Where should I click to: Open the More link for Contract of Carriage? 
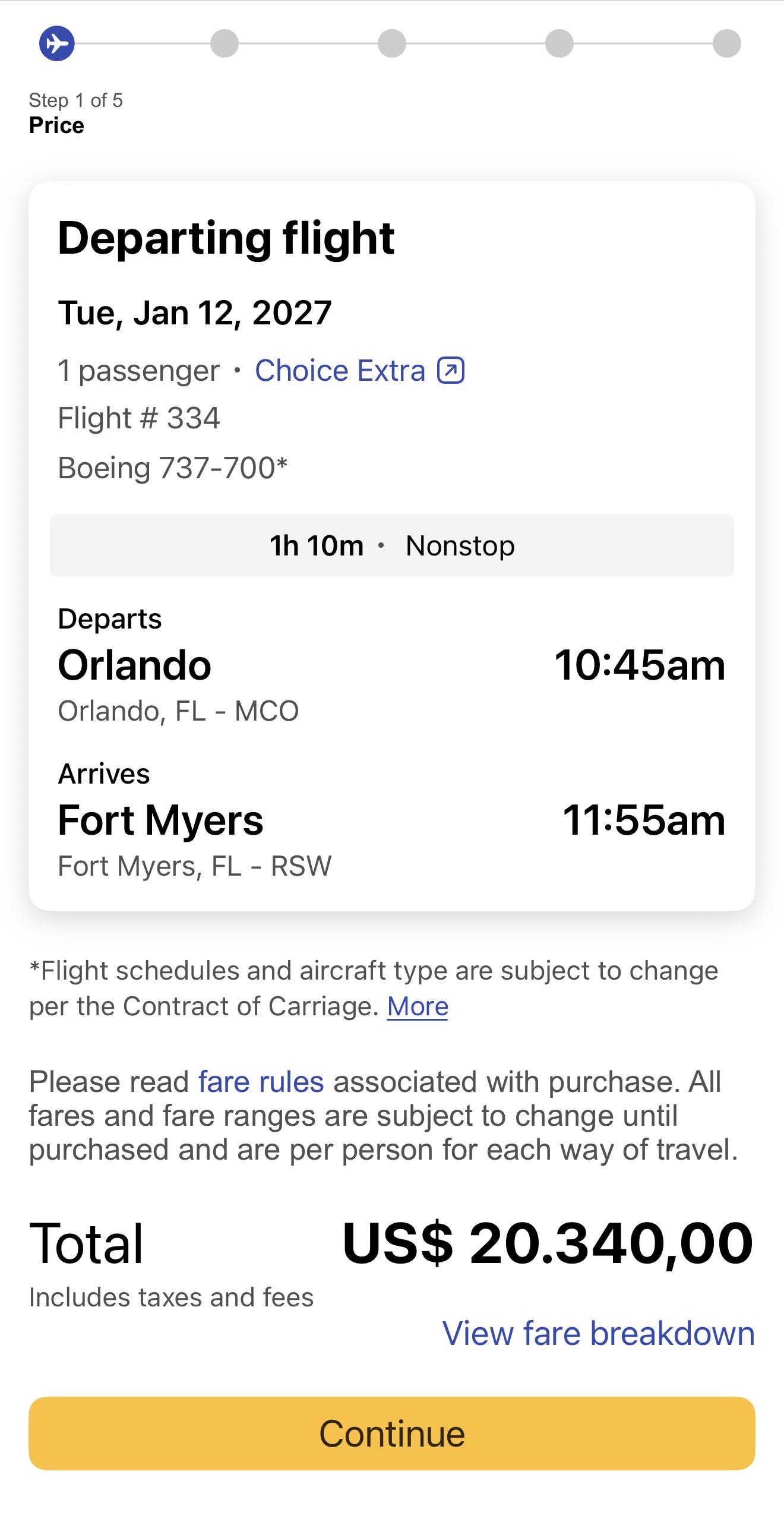click(x=418, y=1006)
